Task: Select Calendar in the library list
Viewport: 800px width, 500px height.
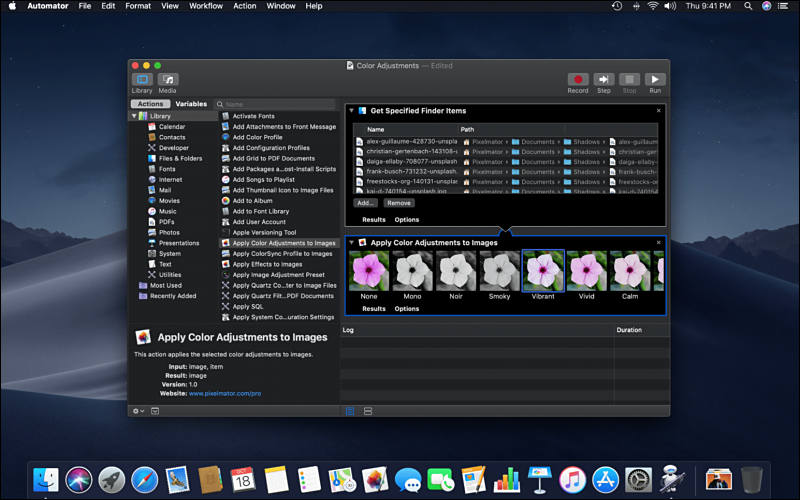Action: tap(172, 127)
